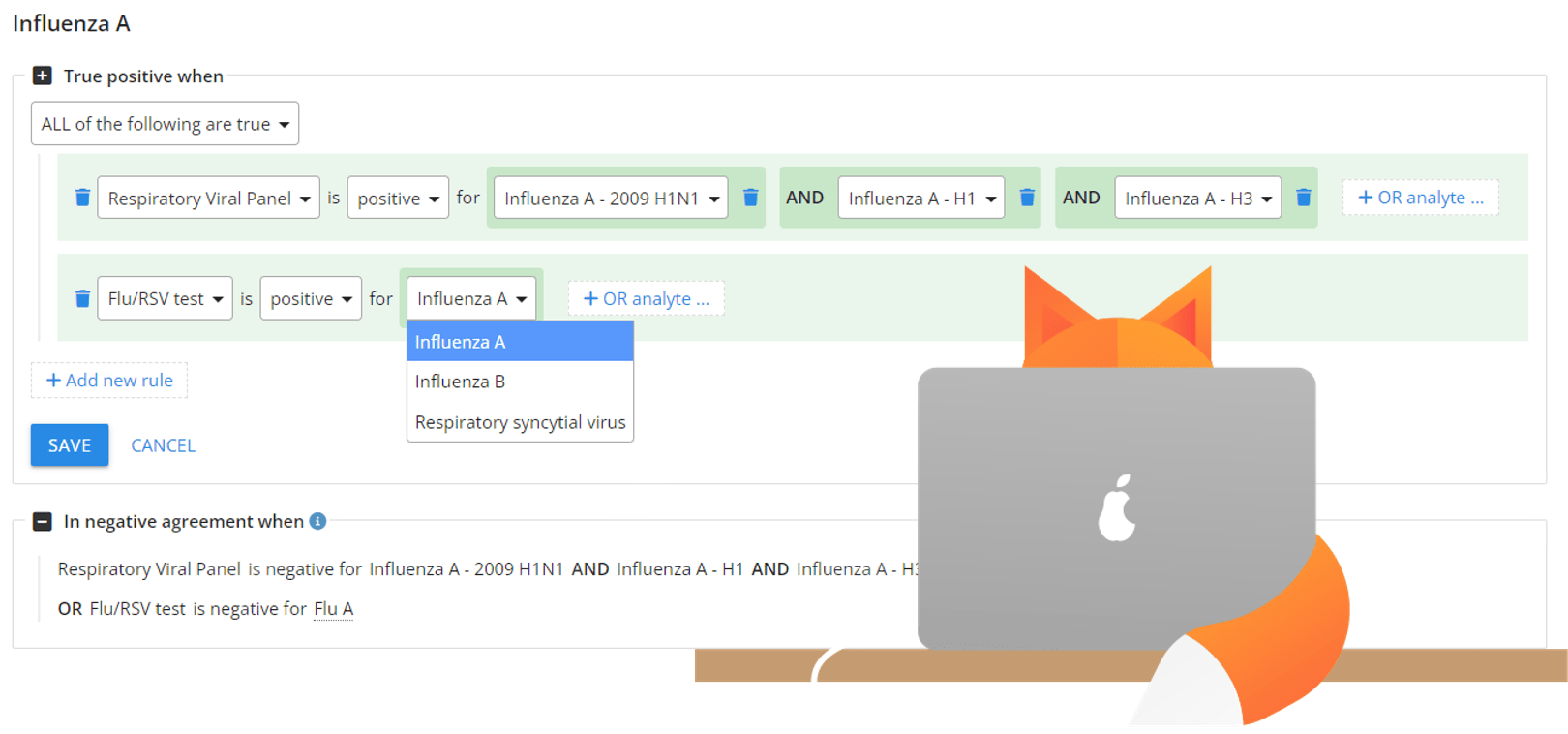
Task: Cancel editing the rules
Action: [163, 445]
